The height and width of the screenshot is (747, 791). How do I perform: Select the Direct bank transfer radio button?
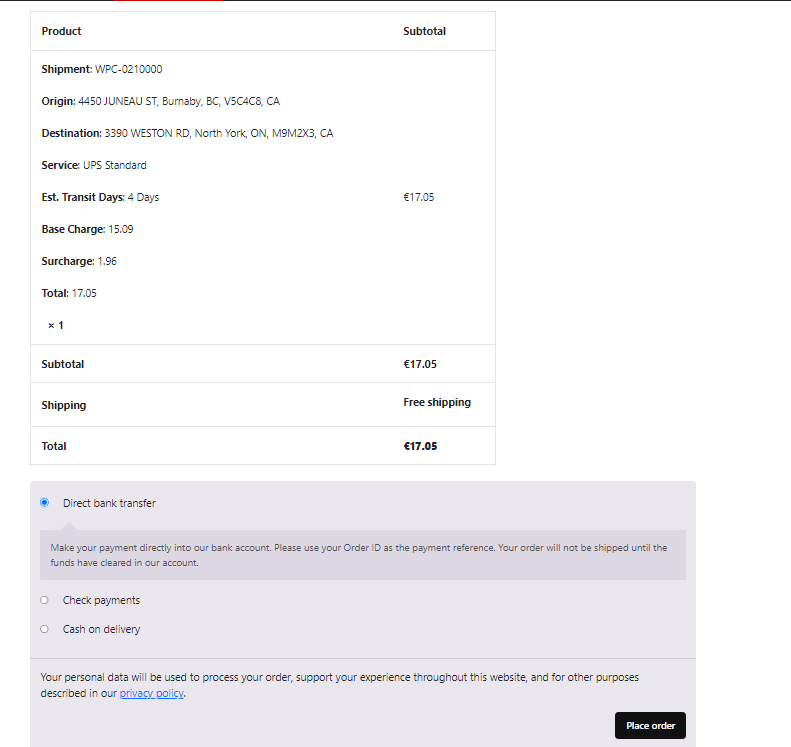click(x=44, y=503)
